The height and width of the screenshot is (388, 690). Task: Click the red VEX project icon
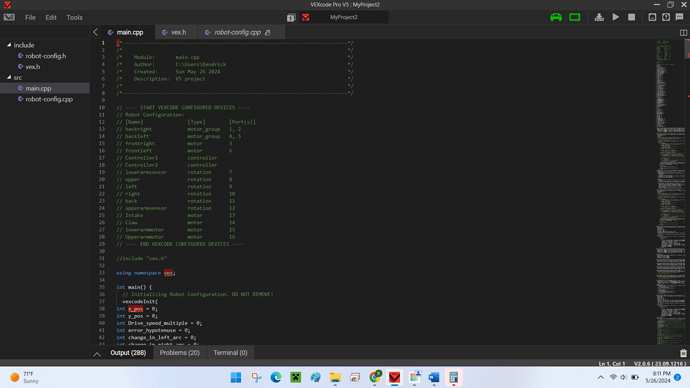tap(306, 18)
